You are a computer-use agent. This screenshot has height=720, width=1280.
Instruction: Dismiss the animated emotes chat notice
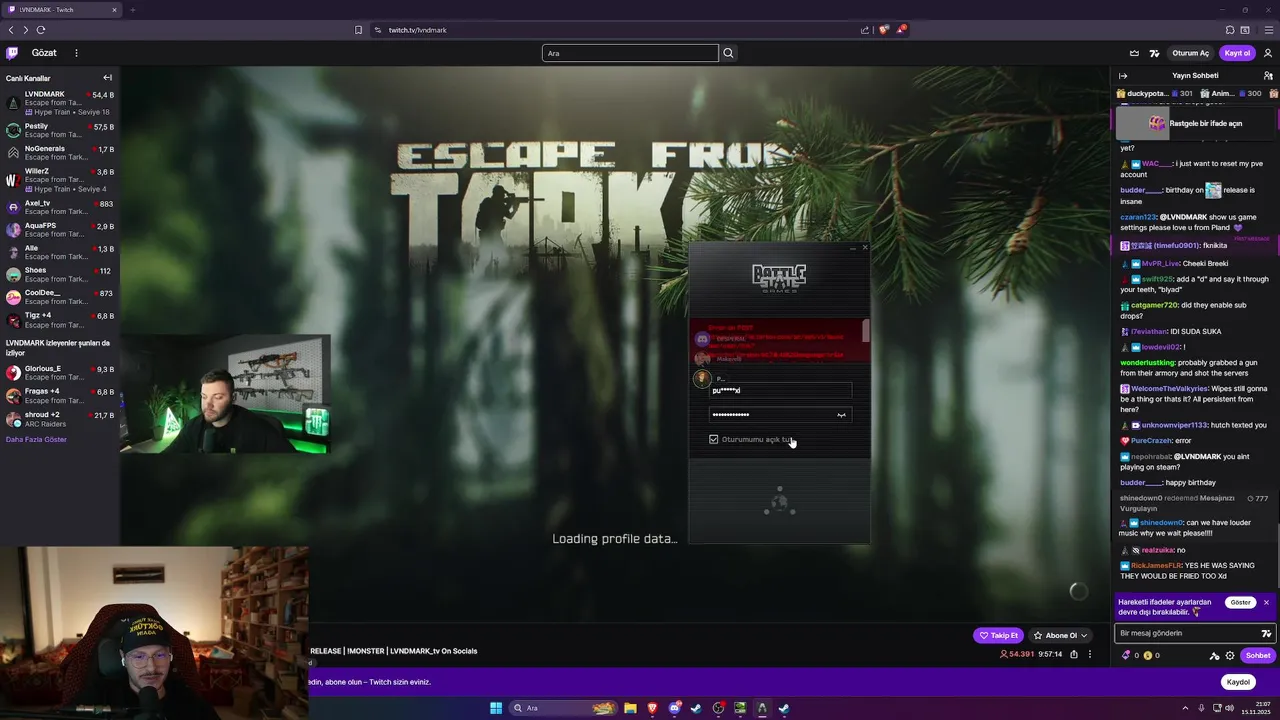tap(1266, 602)
